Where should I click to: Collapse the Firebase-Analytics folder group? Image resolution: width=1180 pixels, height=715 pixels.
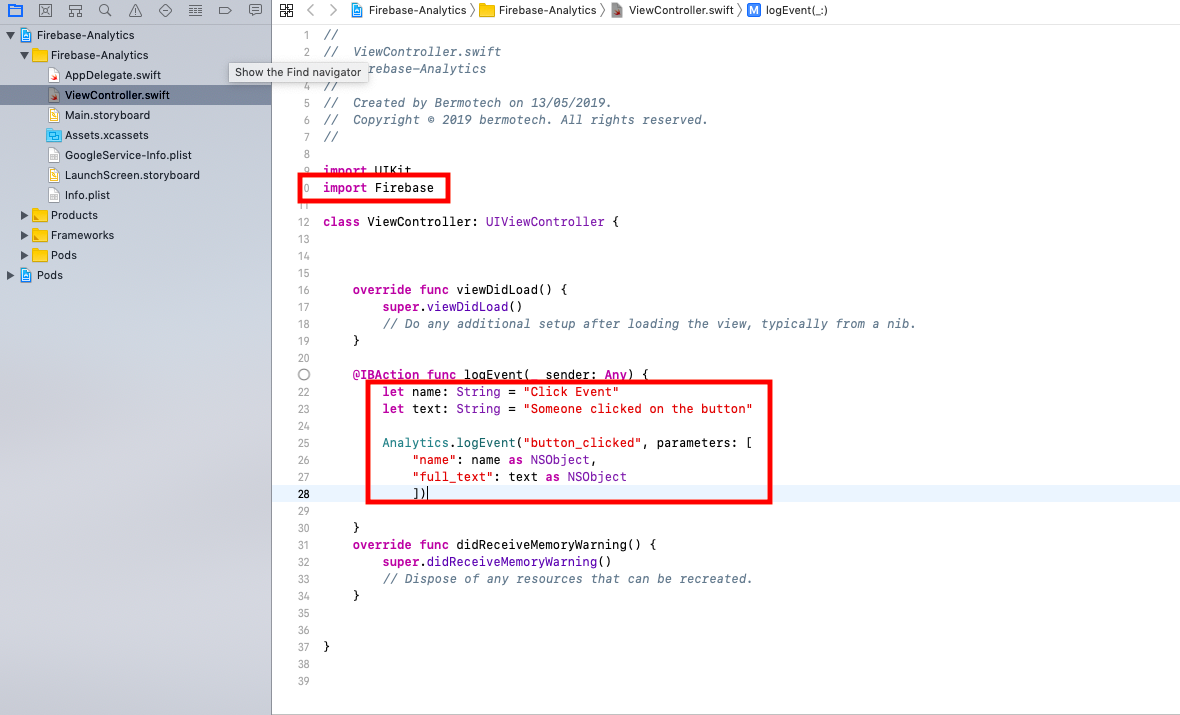click(x=25, y=55)
